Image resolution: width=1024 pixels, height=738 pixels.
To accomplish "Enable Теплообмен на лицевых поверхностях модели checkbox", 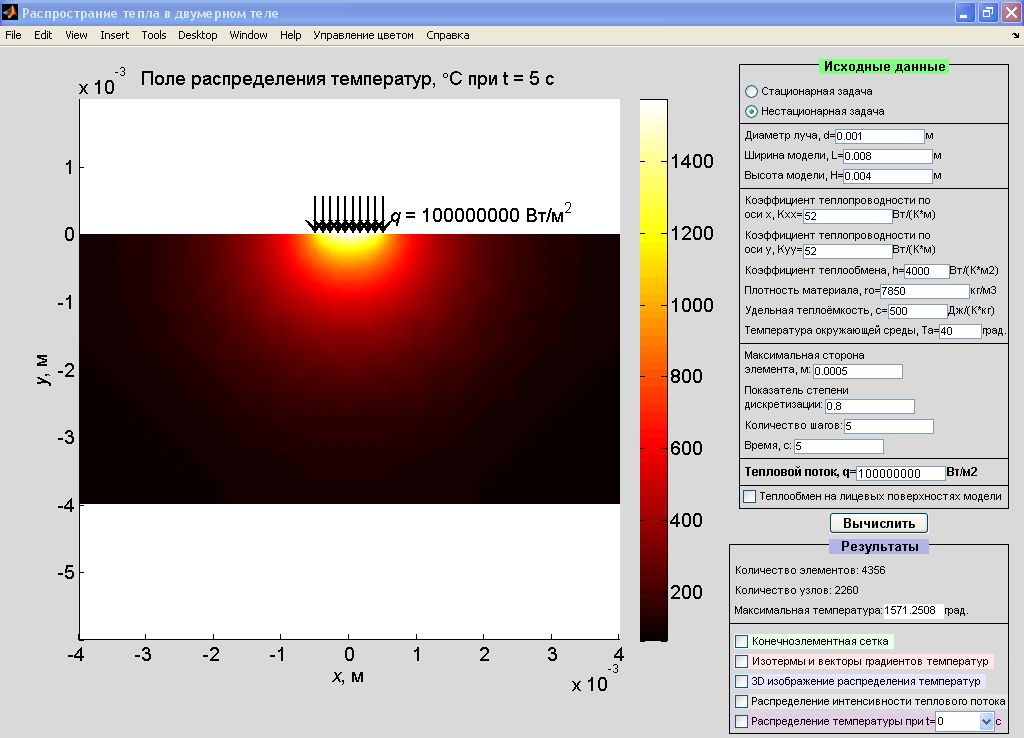I will [750, 496].
